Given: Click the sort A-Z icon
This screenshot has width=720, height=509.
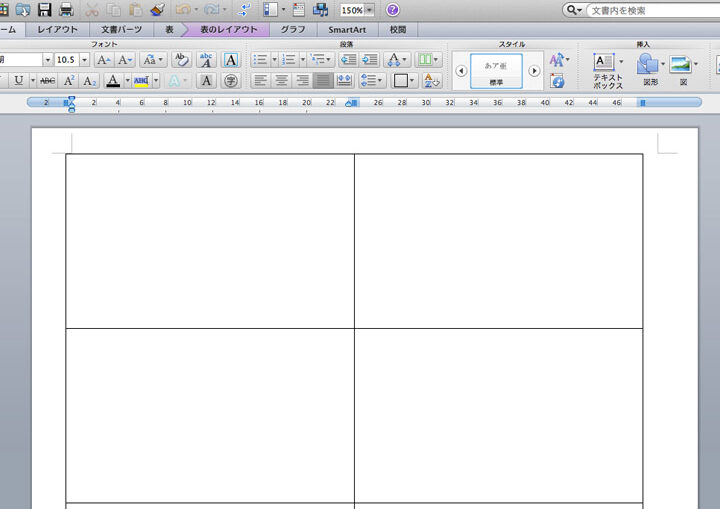Looking at the screenshot, I should pos(432,80).
